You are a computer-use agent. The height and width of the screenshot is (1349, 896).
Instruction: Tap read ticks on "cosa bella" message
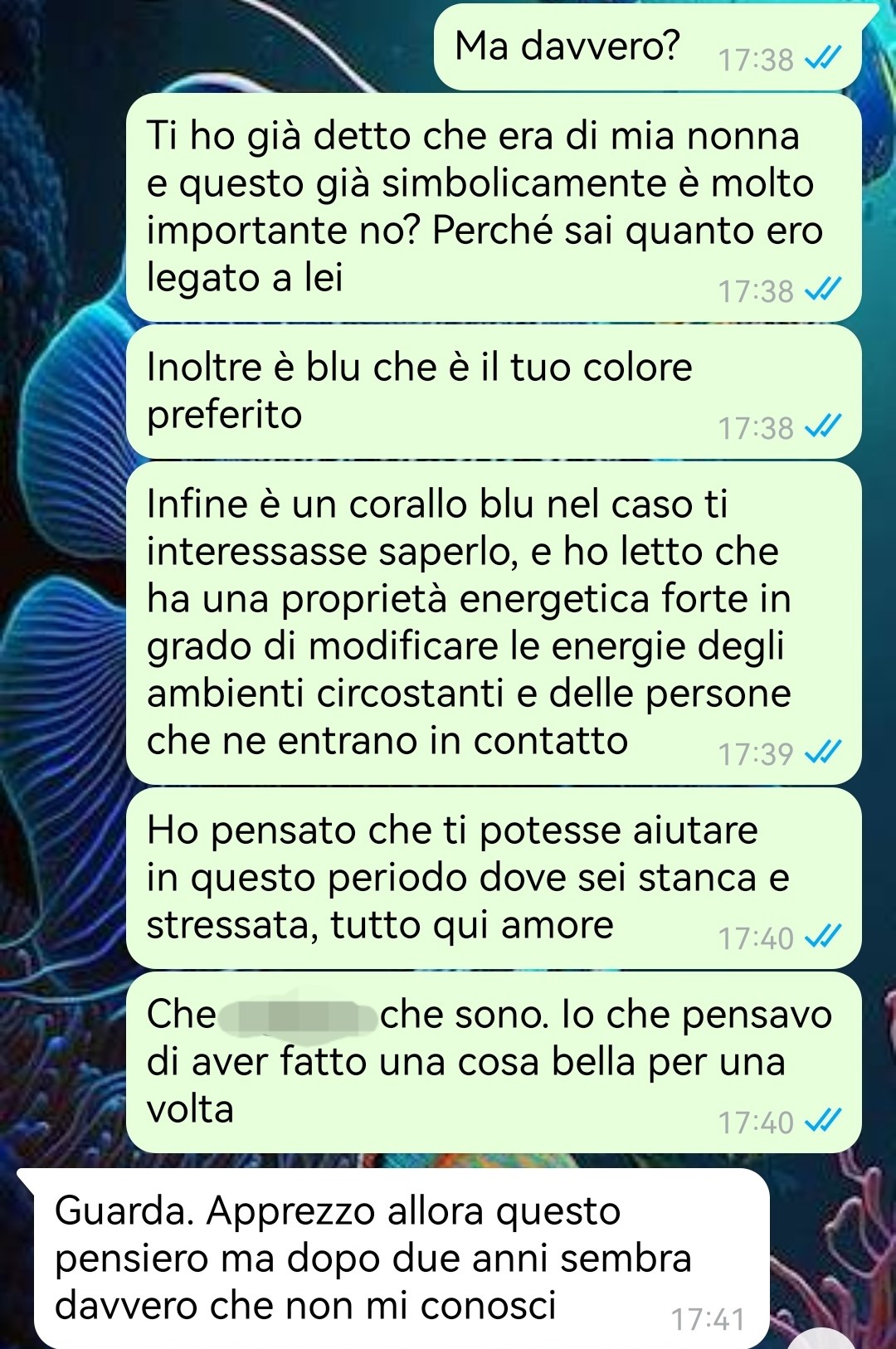click(x=824, y=1122)
